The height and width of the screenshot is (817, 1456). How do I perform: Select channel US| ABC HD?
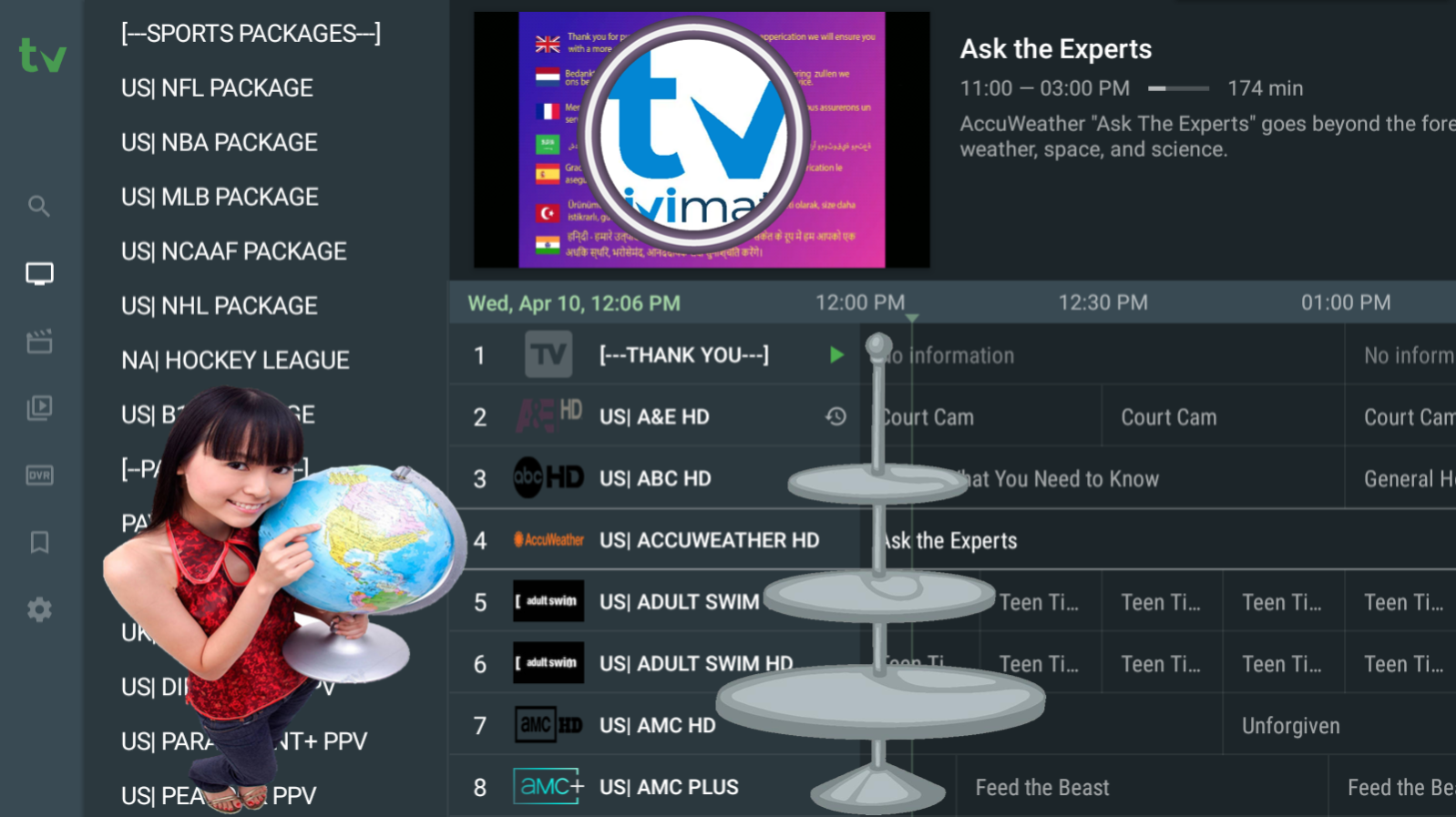pyautogui.click(x=654, y=478)
